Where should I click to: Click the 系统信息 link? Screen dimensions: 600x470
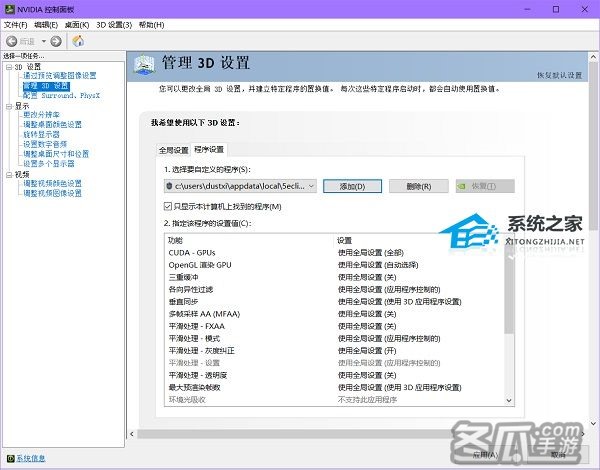click(x=31, y=458)
